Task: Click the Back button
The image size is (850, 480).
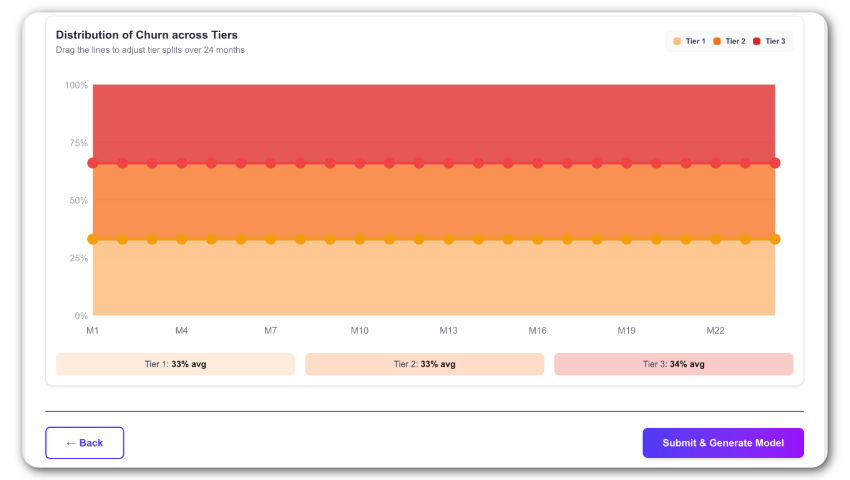Action: point(84,443)
